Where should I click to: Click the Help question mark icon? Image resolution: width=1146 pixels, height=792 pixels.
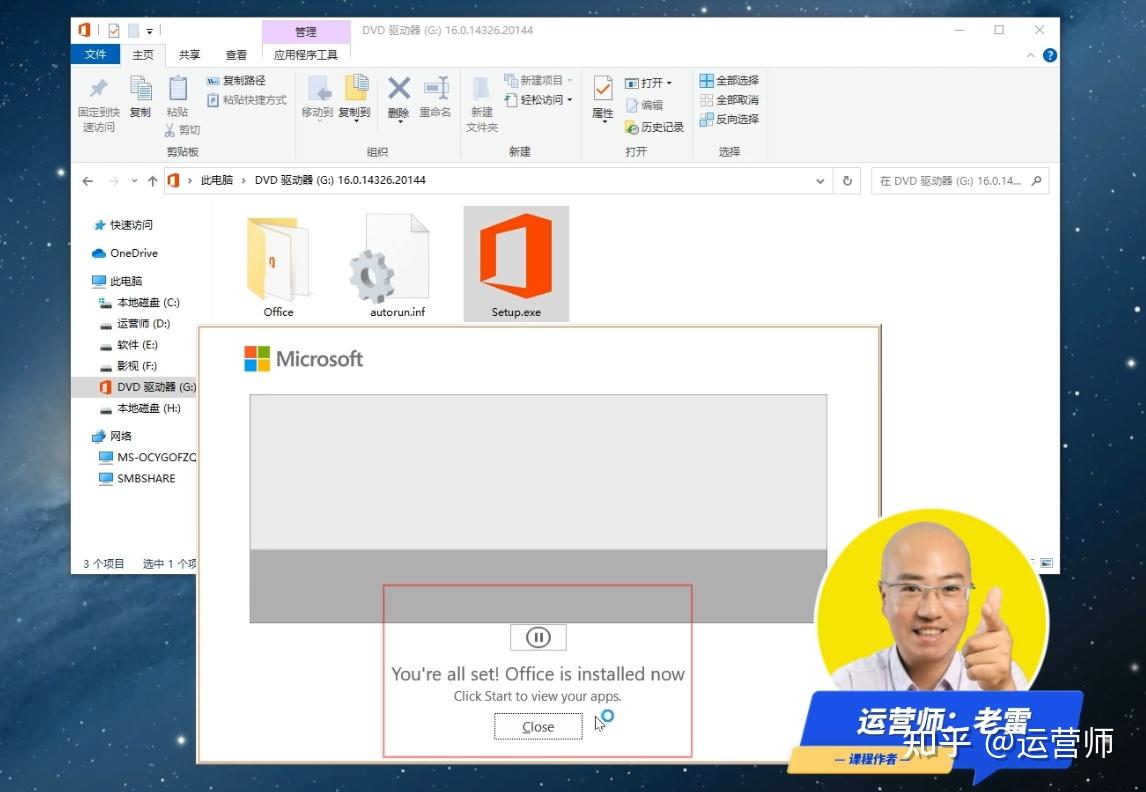point(1050,56)
